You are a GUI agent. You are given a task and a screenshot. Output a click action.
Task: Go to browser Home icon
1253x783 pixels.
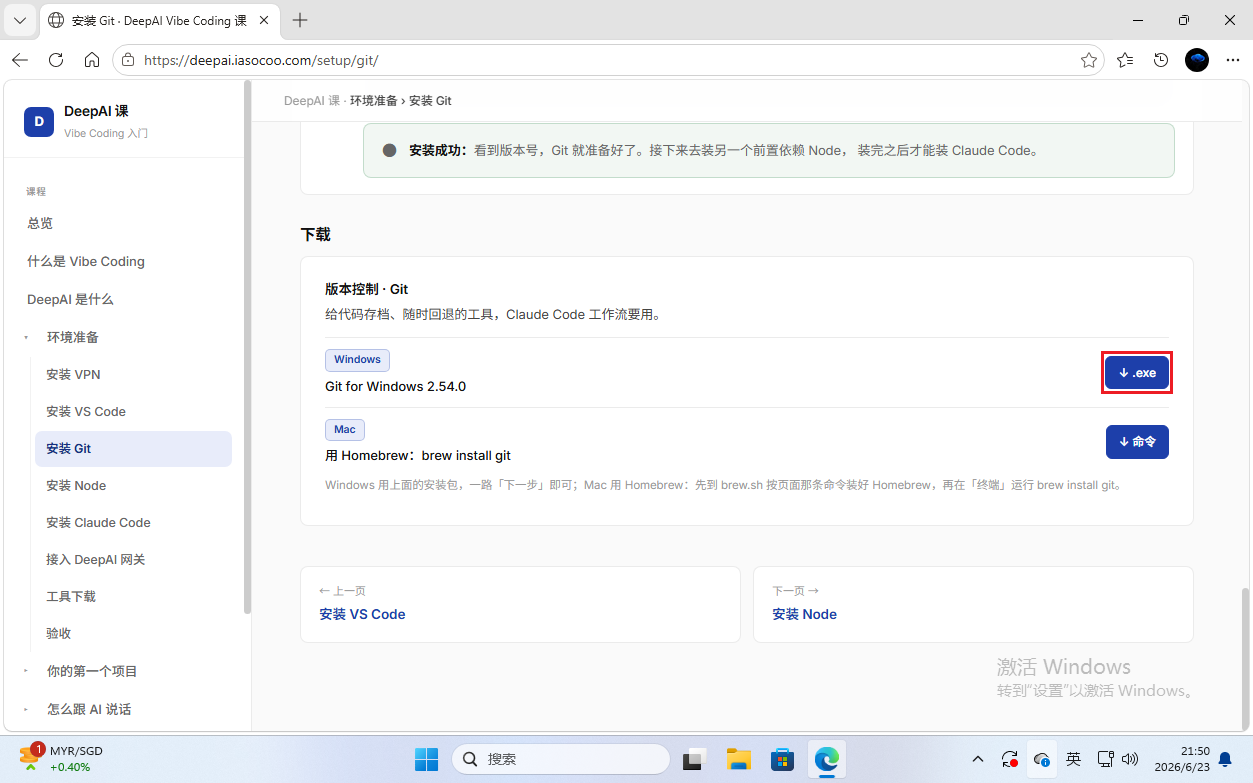[x=92, y=60]
